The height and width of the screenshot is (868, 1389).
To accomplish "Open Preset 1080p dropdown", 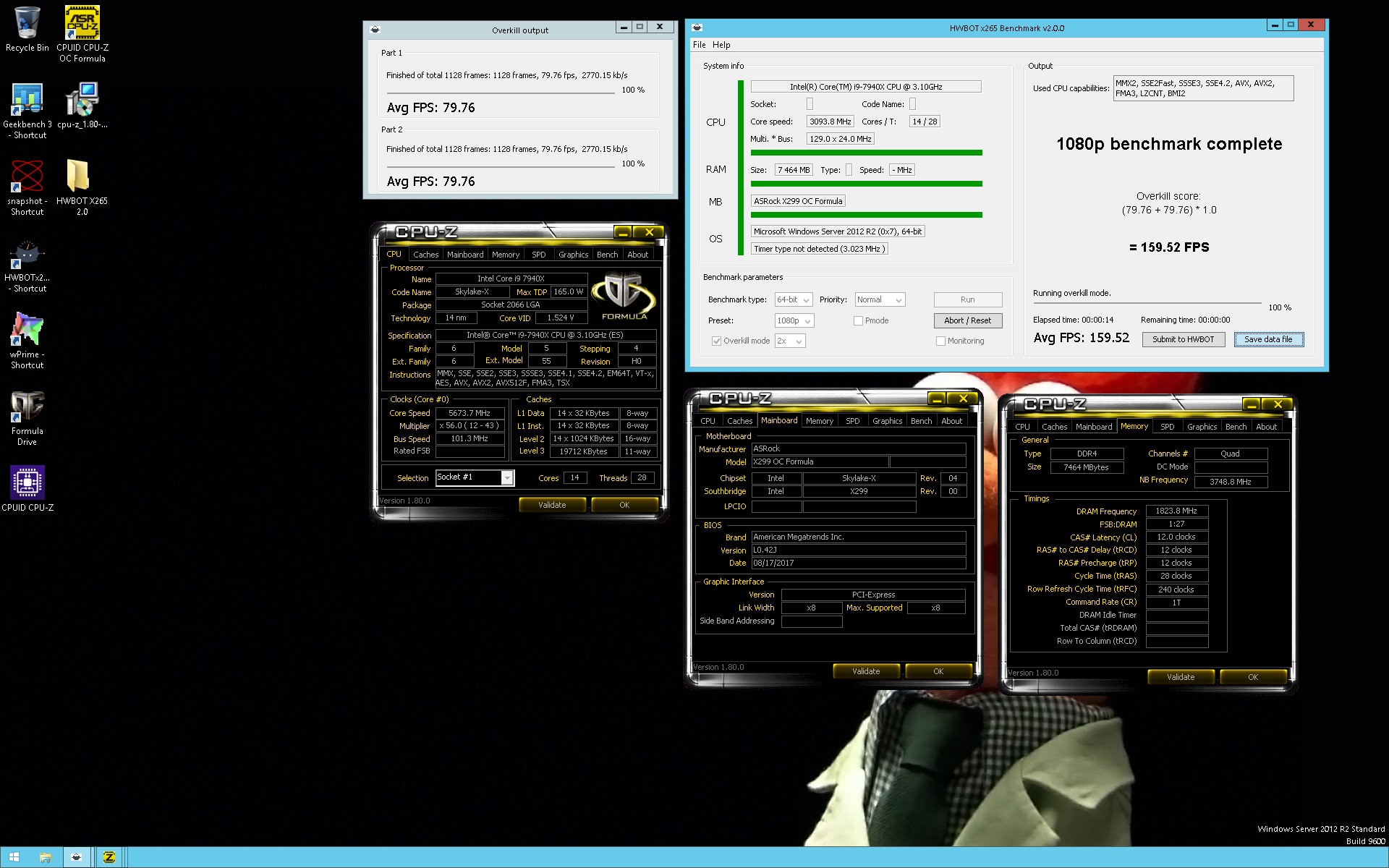I will coord(794,320).
